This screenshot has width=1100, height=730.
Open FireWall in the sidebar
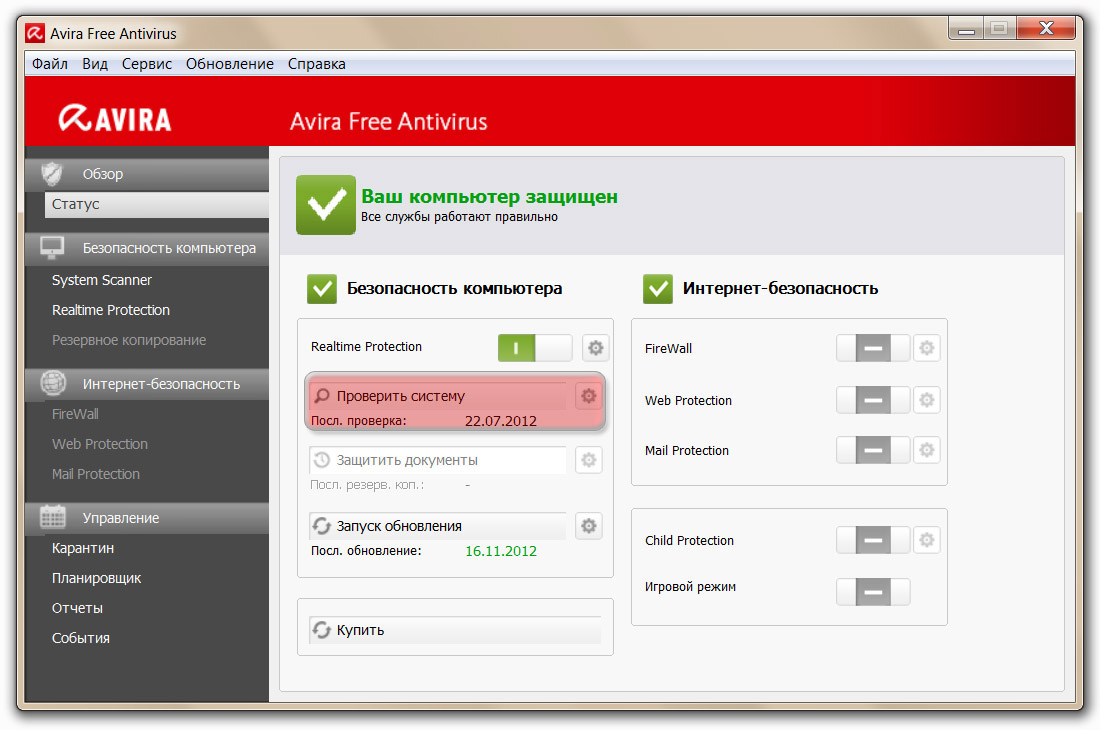click(75, 414)
